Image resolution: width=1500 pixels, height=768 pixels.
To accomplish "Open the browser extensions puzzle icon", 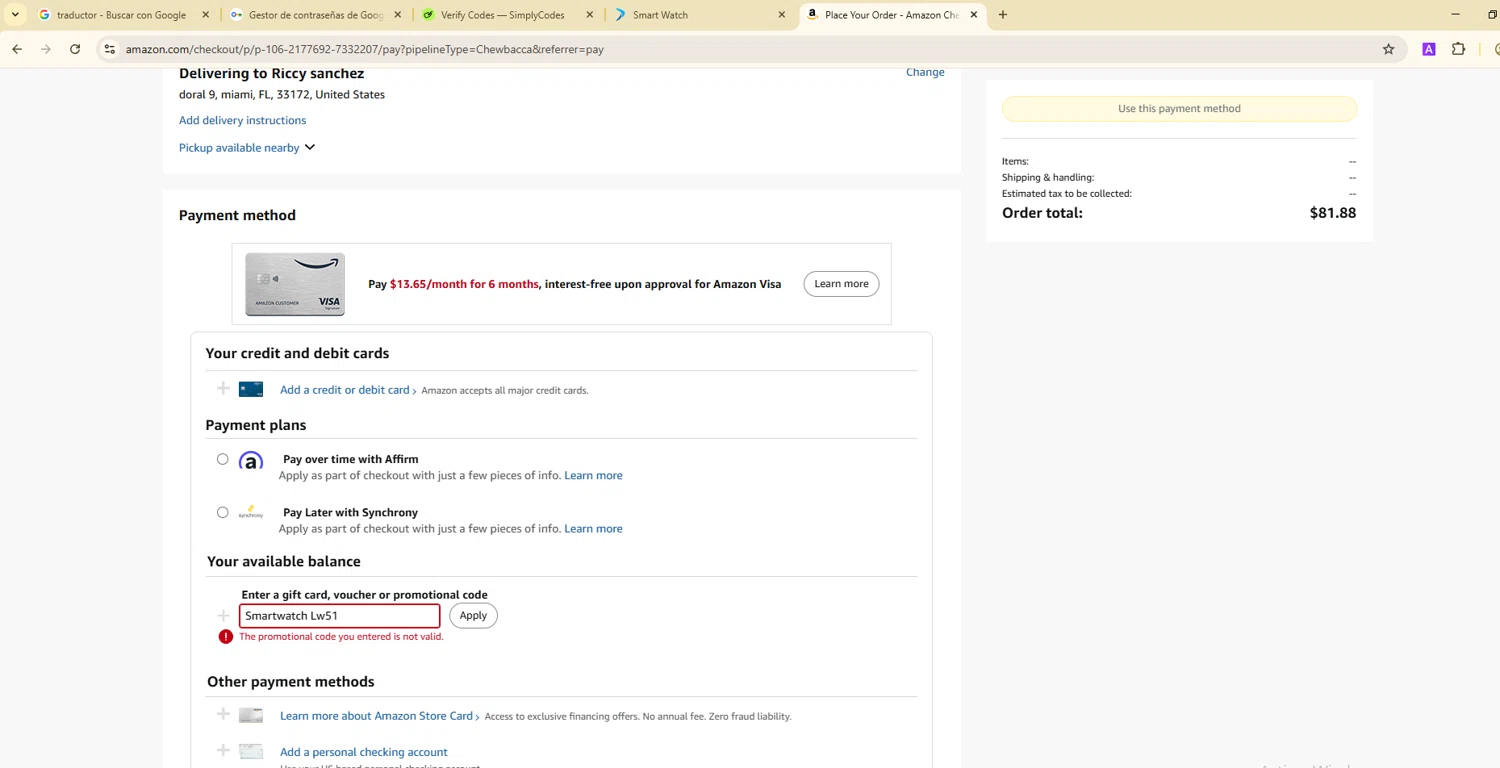I will 1458,49.
